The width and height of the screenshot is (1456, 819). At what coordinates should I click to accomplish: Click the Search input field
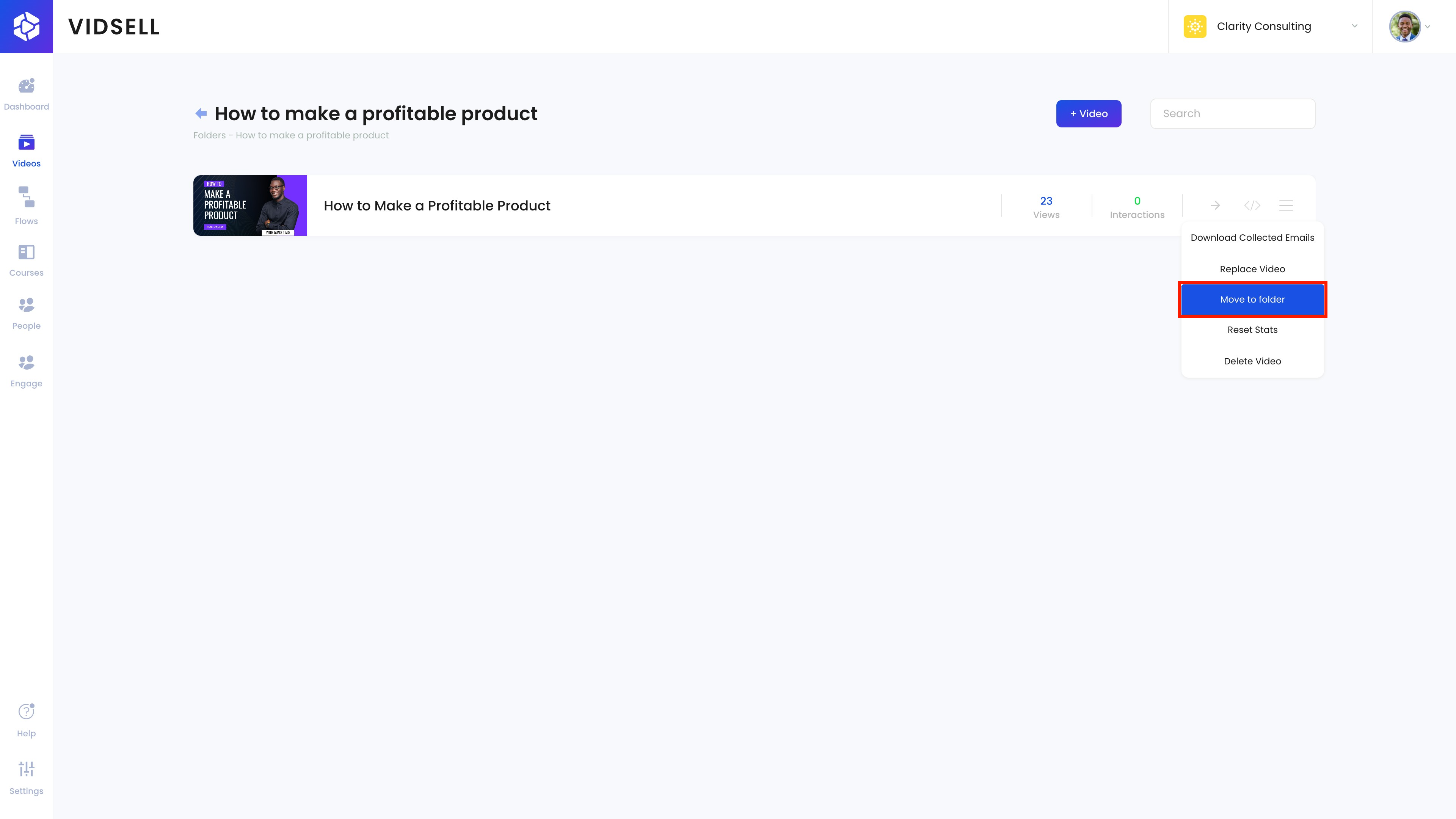pos(1232,114)
